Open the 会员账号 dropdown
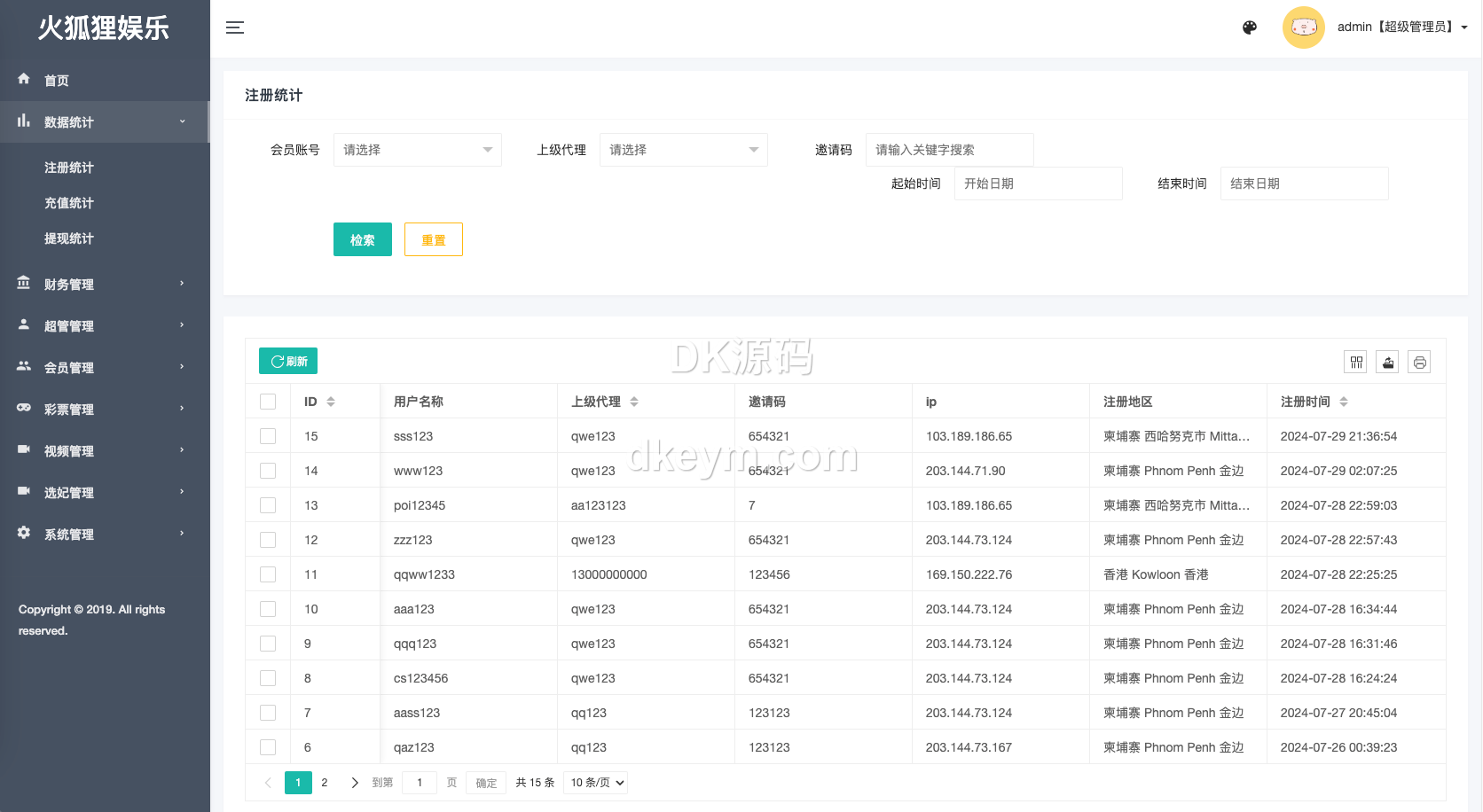1483x812 pixels. pyautogui.click(x=417, y=150)
